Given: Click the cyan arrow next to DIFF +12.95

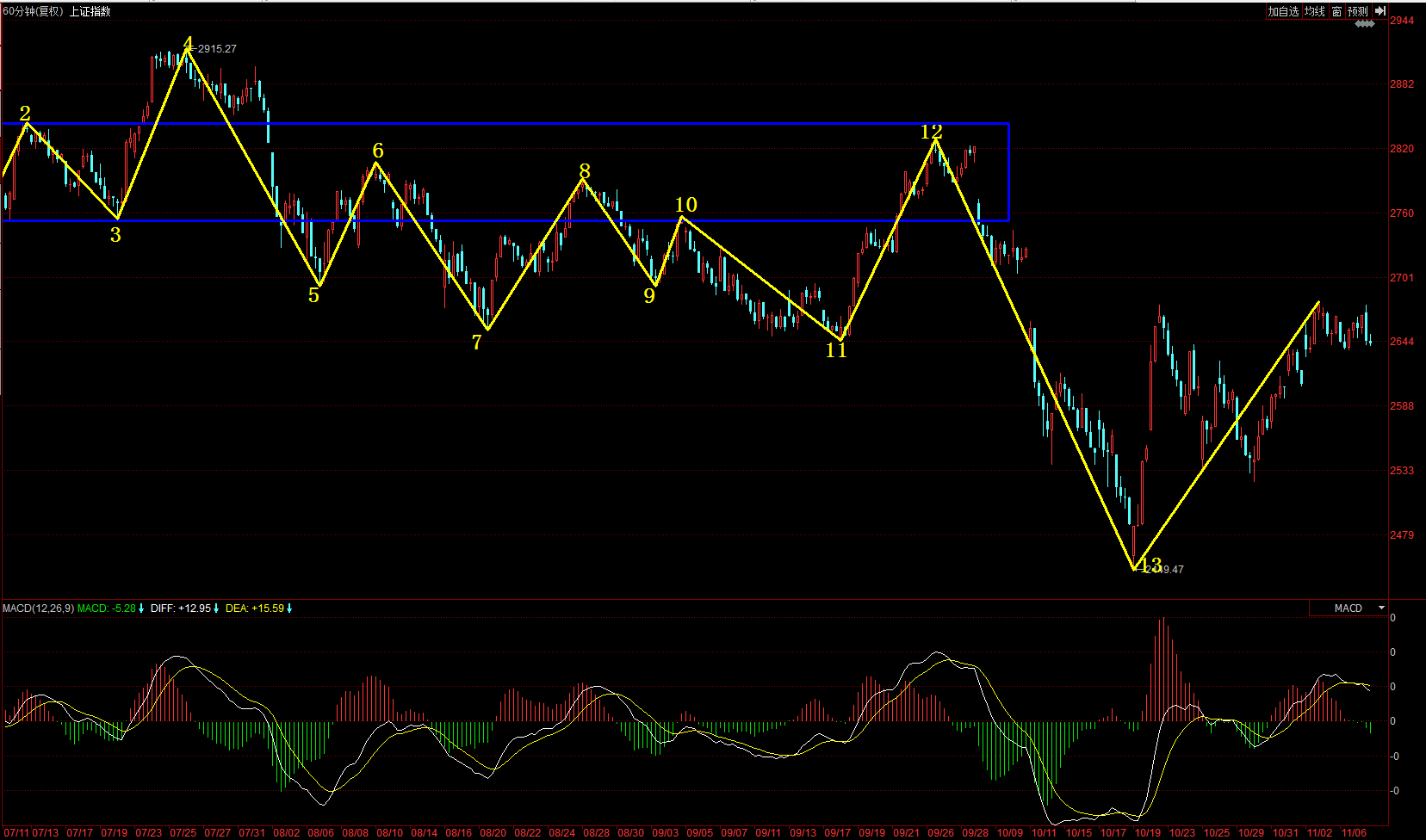Looking at the screenshot, I should click(216, 608).
